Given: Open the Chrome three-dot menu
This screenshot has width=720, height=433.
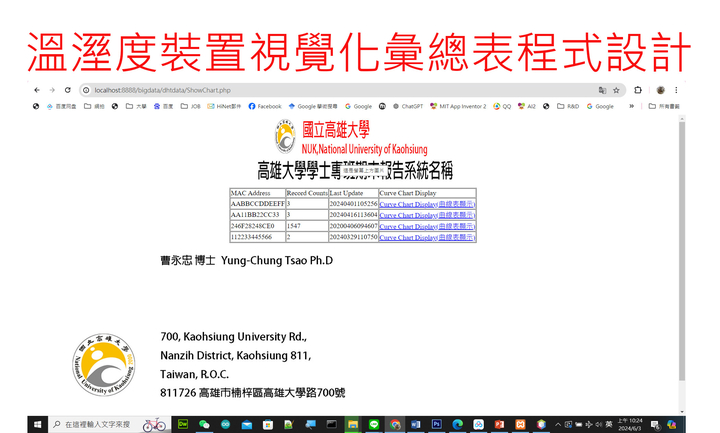Looking at the screenshot, I should coord(677,90).
